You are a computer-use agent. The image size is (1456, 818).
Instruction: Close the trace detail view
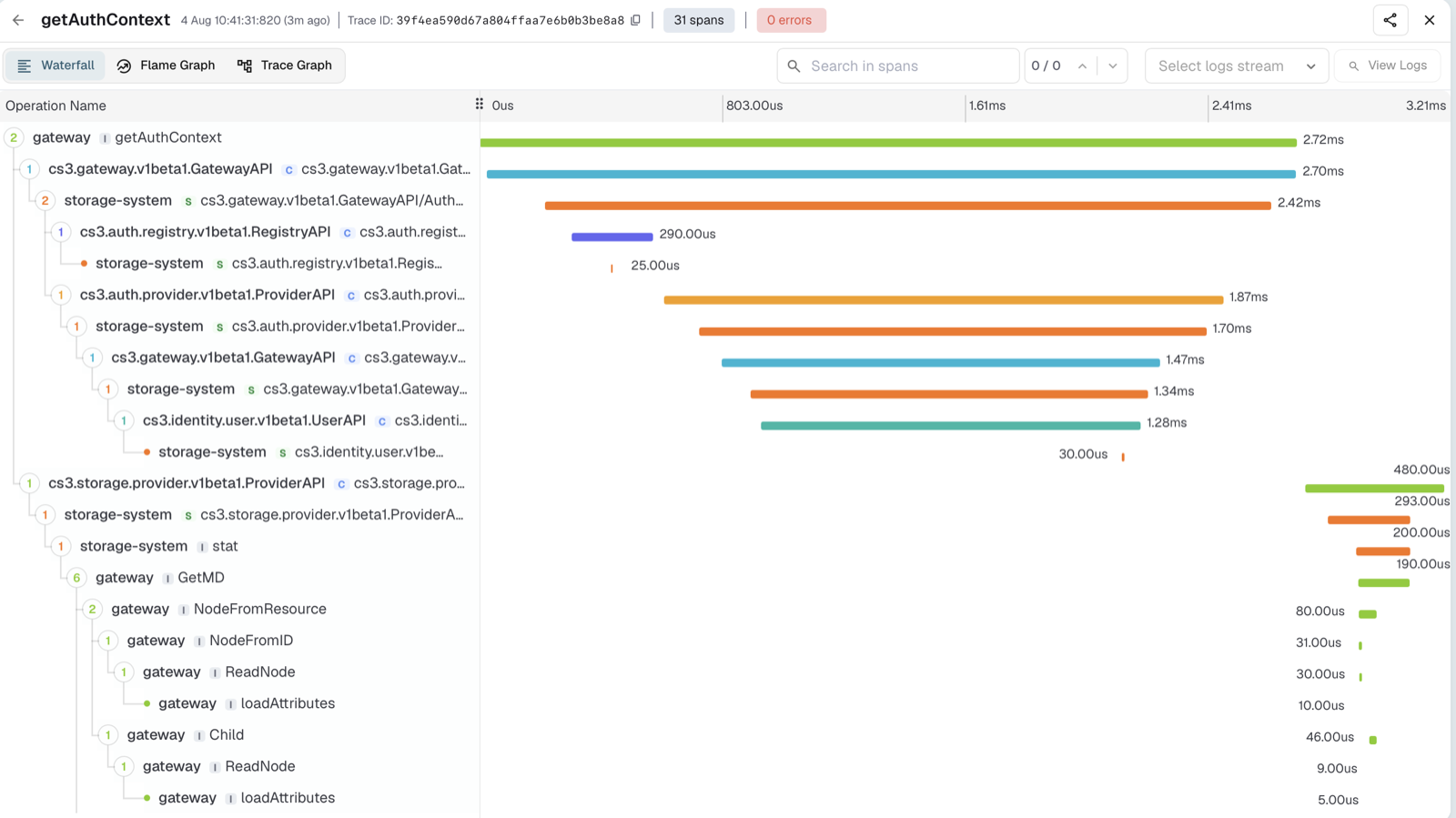pyautogui.click(x=1430, y=20)
